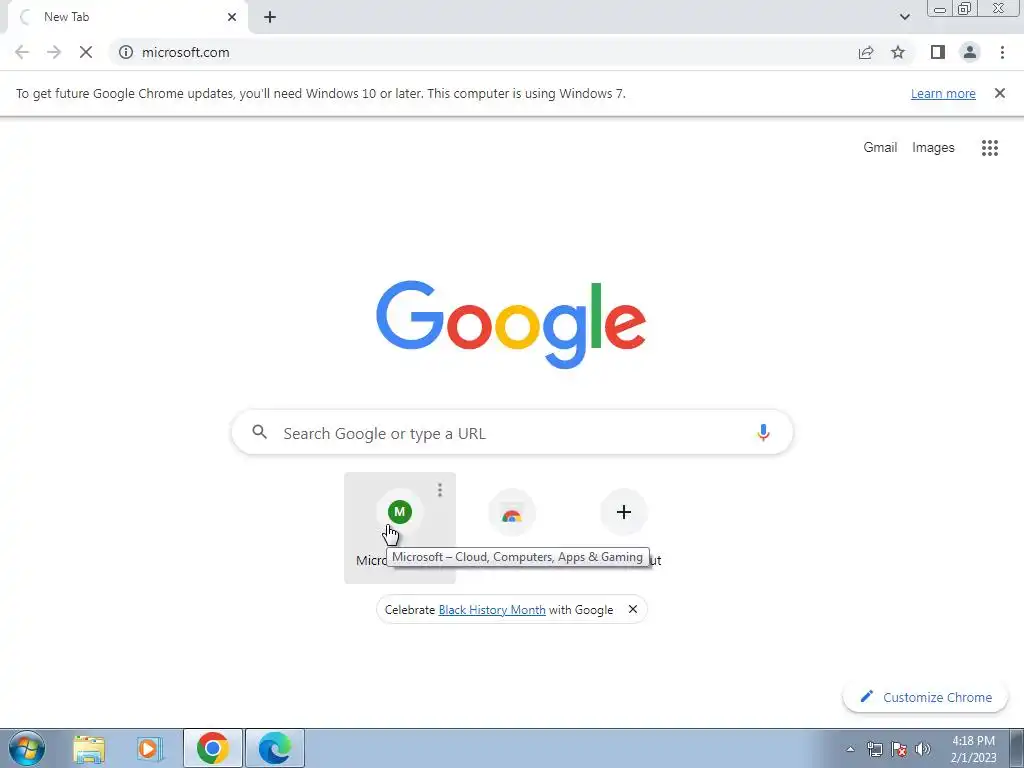
Task: Expand the tab search chevron
Action: (904, 17)
